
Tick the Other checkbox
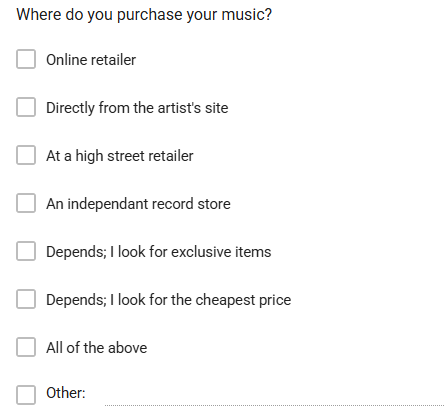click(26, 395)
